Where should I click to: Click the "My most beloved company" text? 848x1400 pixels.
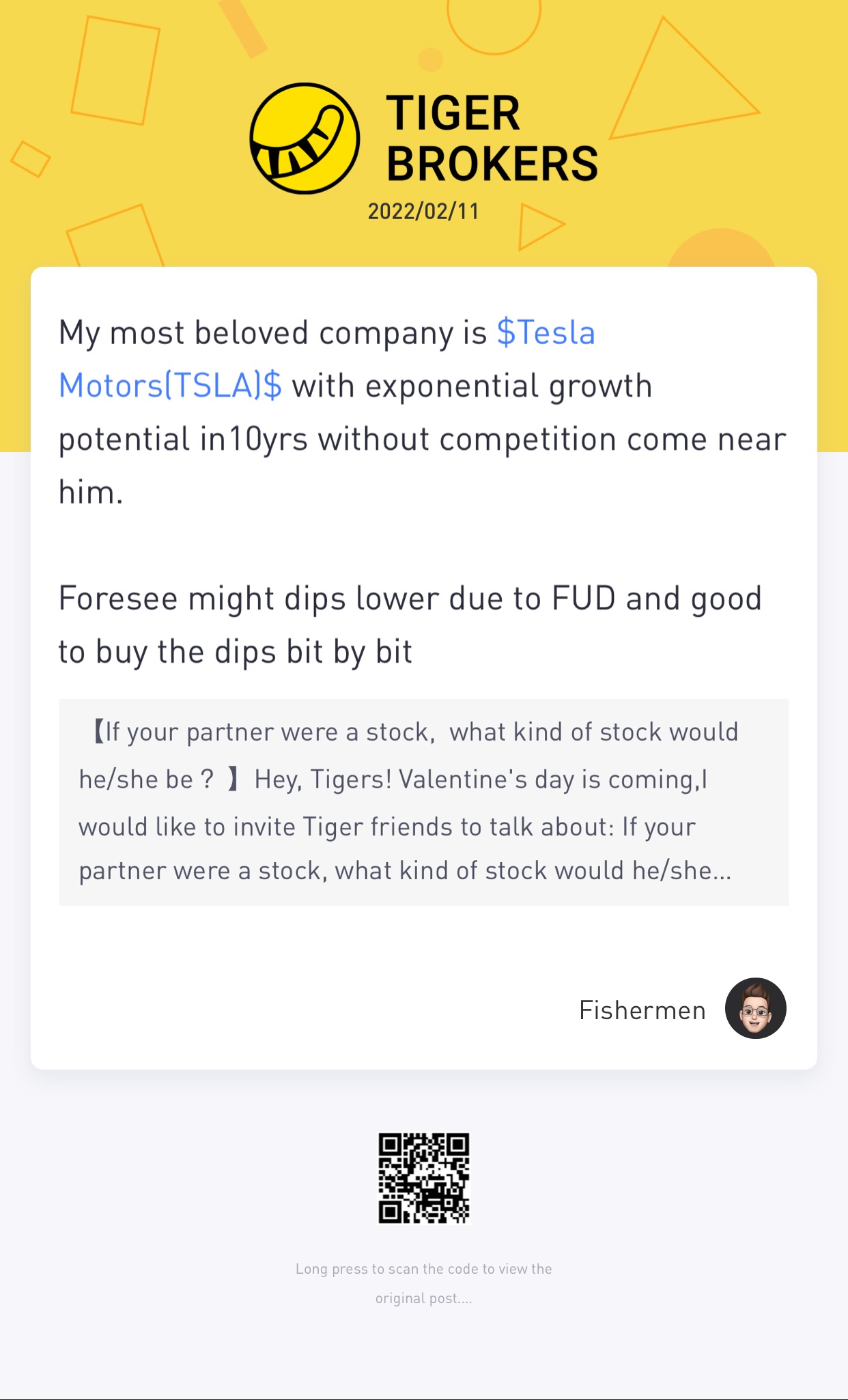tap(273, 333)
